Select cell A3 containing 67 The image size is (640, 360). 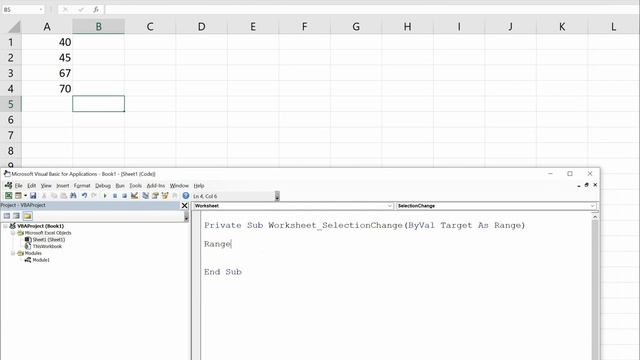(x=47, y=73)
